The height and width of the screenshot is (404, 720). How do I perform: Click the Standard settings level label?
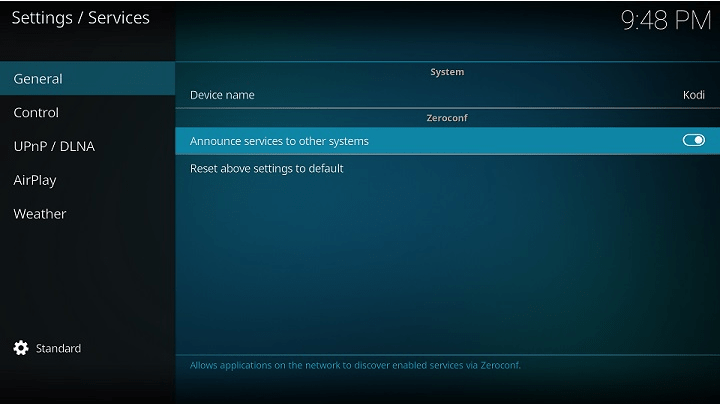[x=58, y=348]
